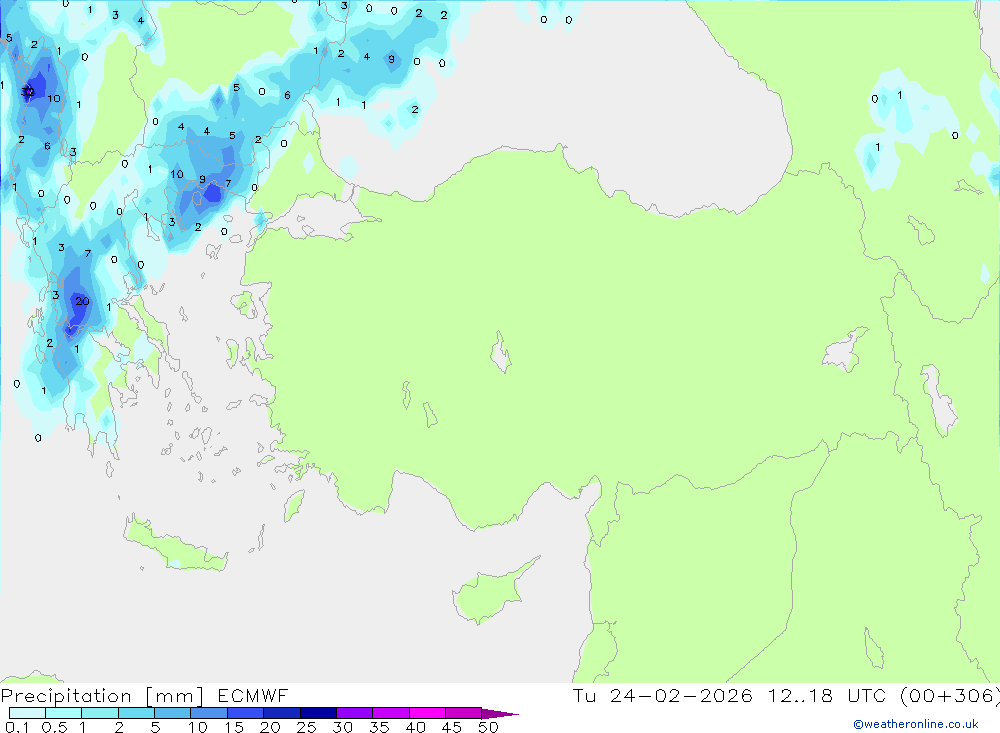This screenshot has height=733, width=1000.
Task: Click the 0.5–1 mm legend color swatch
Action: (x=63, y=713)
